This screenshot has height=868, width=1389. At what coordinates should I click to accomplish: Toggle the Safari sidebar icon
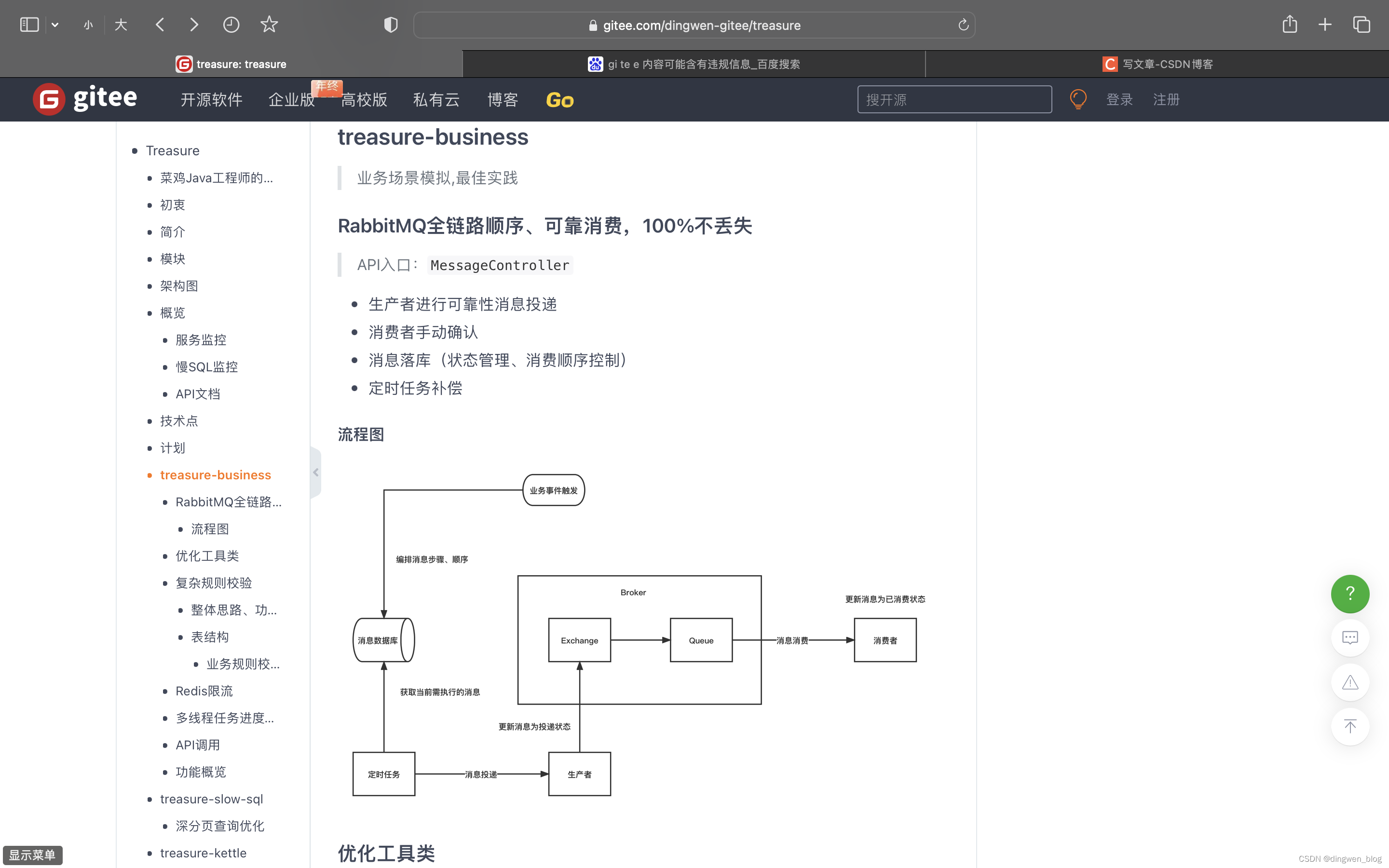click(x=29, y=25)
